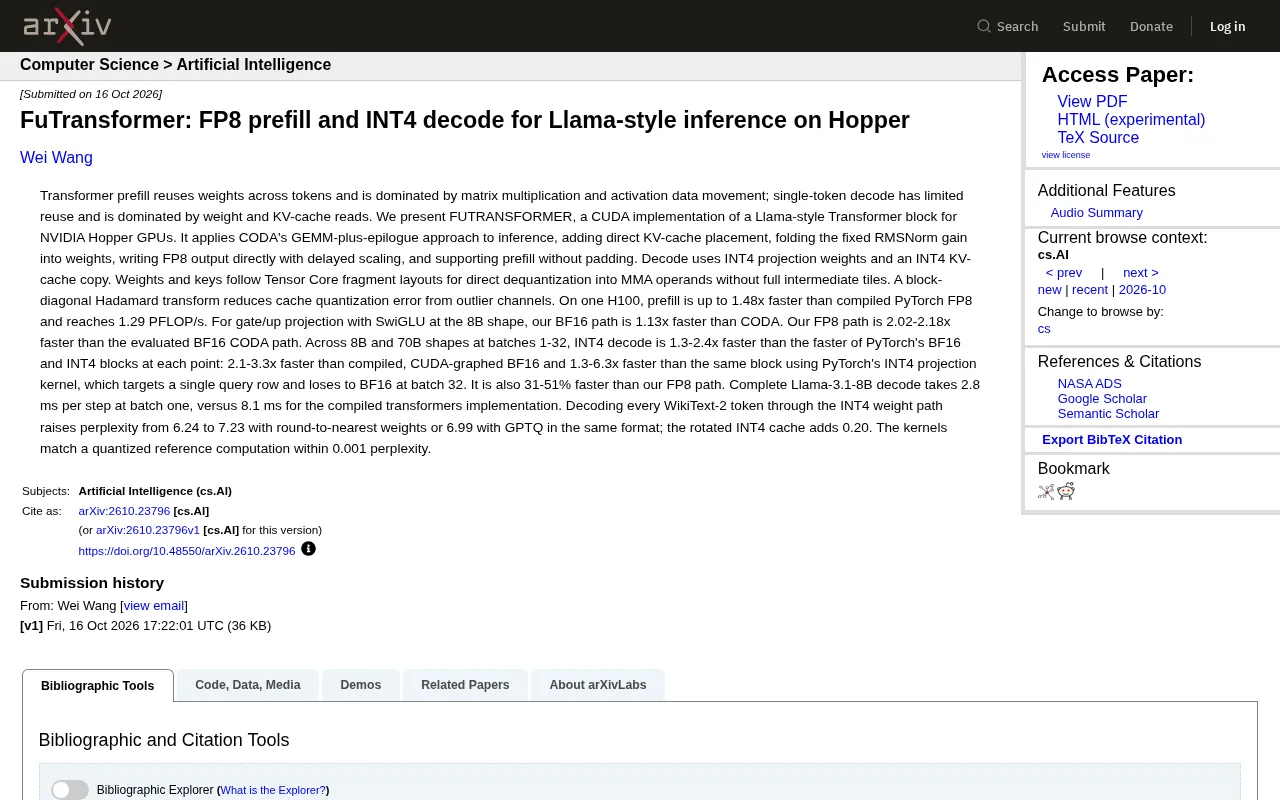Viewport: 1280px width, 800px height.
Task: Open NASA ADS references
Action: pyautogui.click(x=1090, y=384)
